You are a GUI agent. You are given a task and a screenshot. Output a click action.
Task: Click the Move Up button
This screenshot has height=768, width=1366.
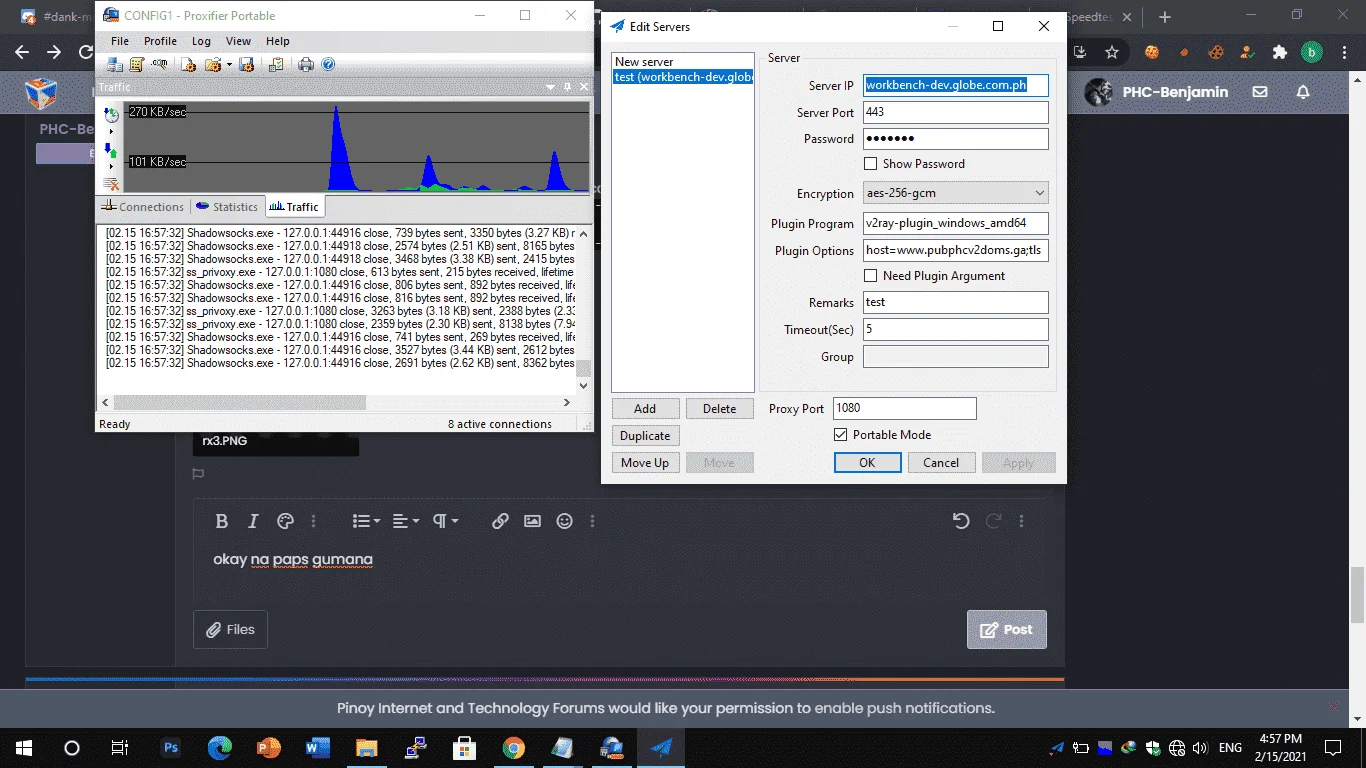(x=645, y=462)
